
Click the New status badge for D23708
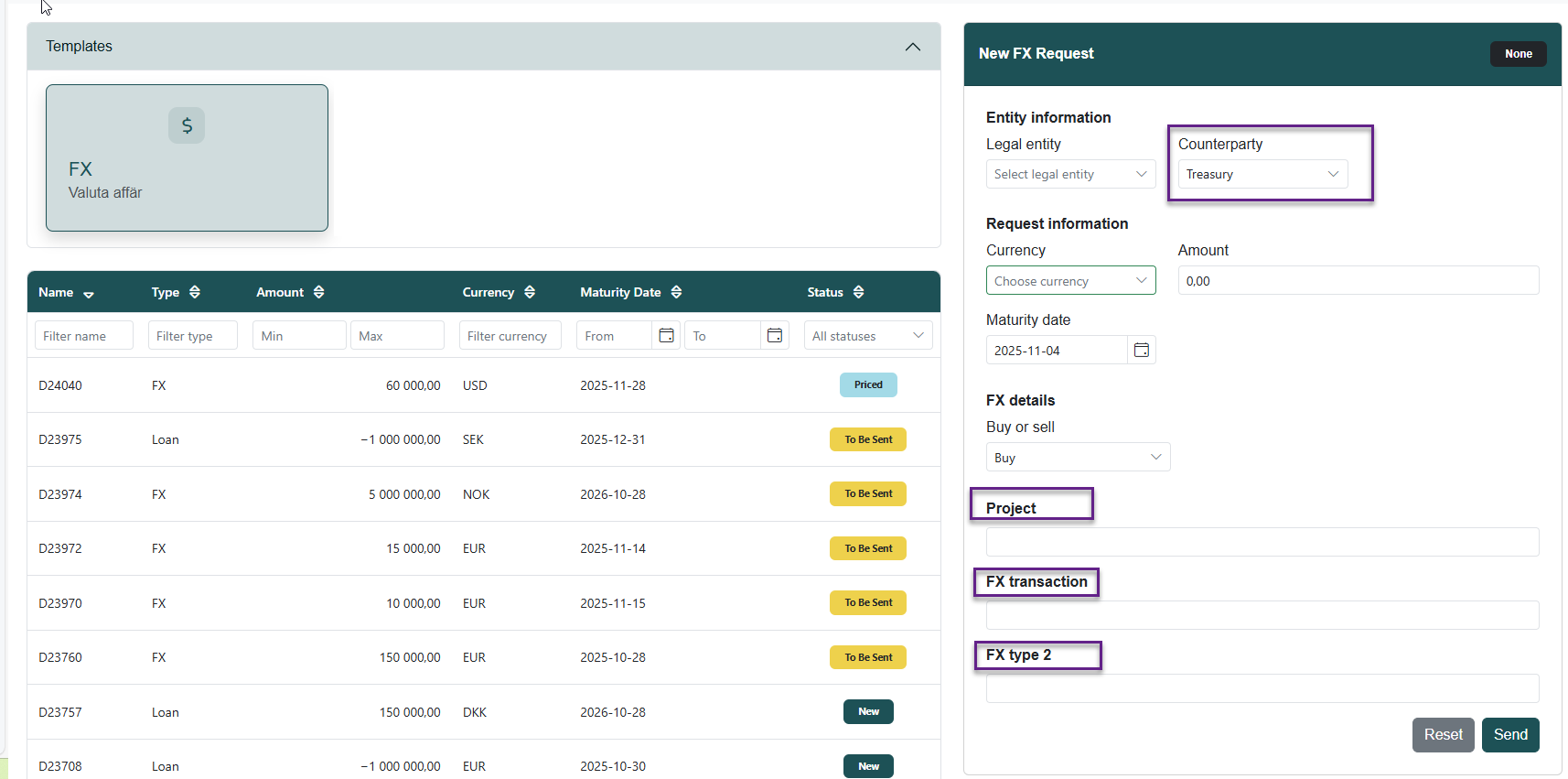click(x=868, y=766)
